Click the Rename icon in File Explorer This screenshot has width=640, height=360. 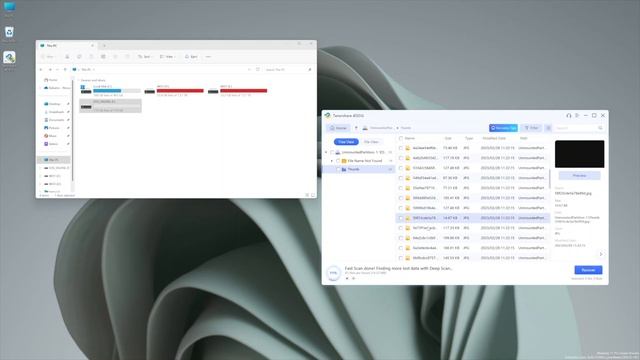pyautogui.click(x=103, y=57)
